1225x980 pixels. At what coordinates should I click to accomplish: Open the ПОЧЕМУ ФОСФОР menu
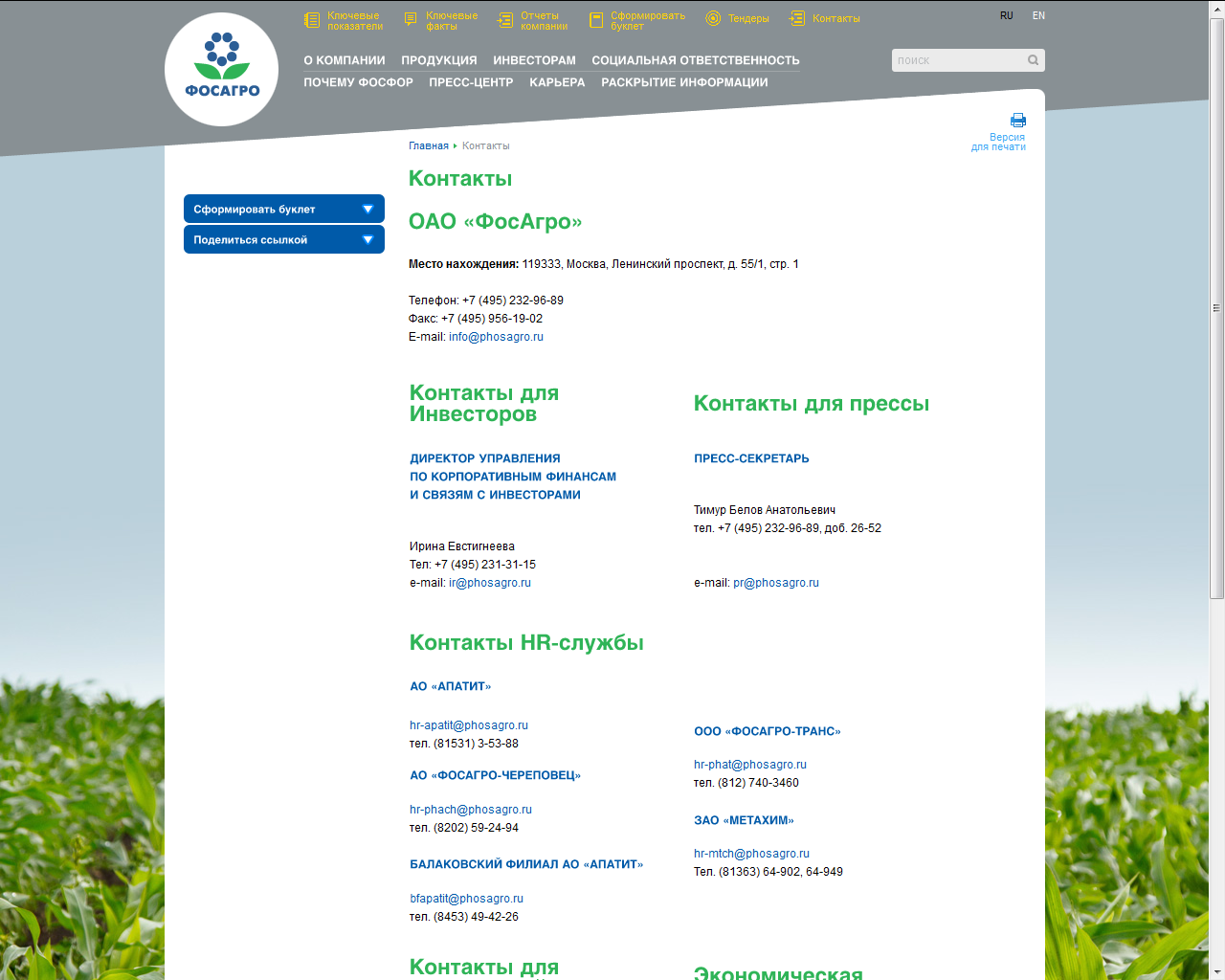tap(359, 82)
